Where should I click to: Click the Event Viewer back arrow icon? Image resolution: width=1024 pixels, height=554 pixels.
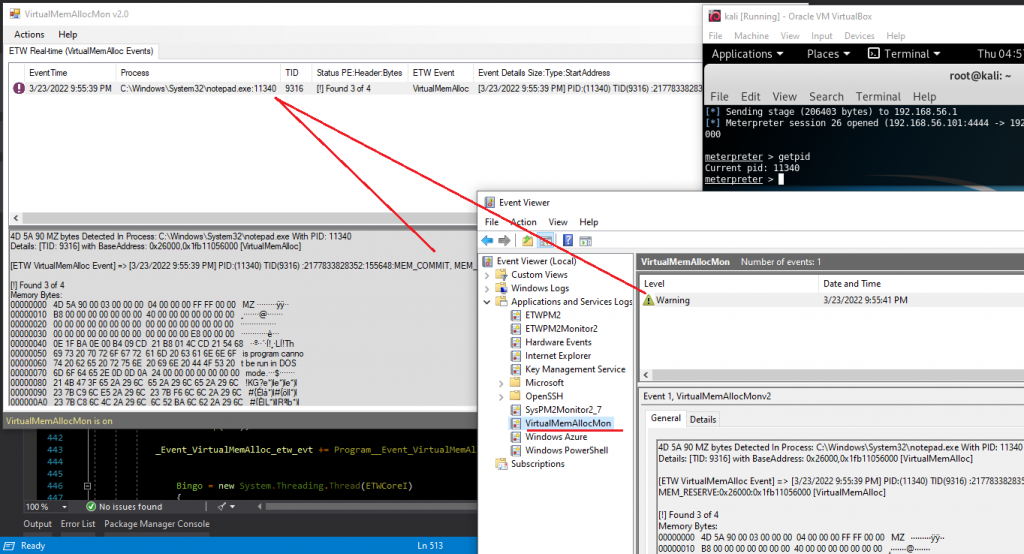(487, 240)
